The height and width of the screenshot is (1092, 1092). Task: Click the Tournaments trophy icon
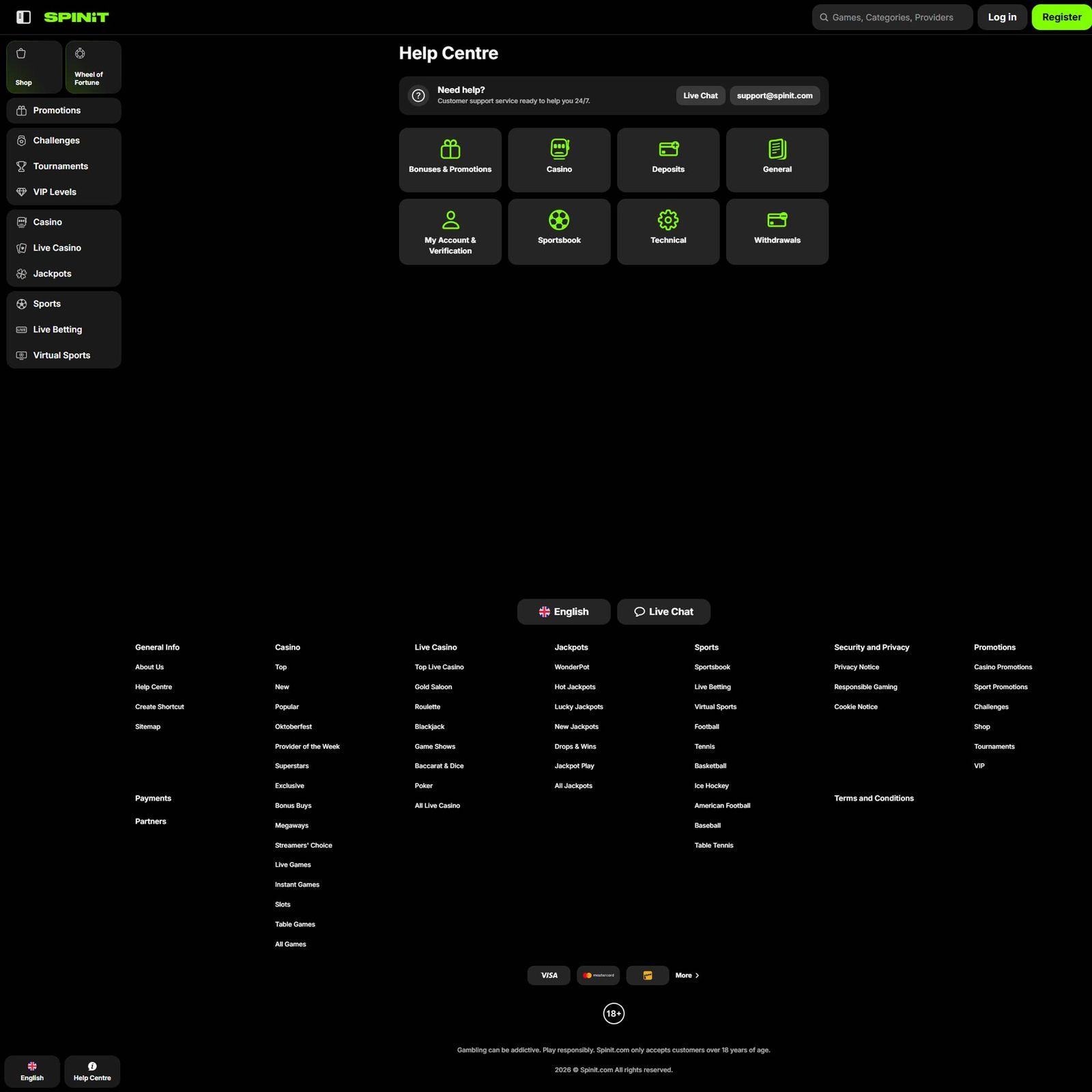(21, 167)
